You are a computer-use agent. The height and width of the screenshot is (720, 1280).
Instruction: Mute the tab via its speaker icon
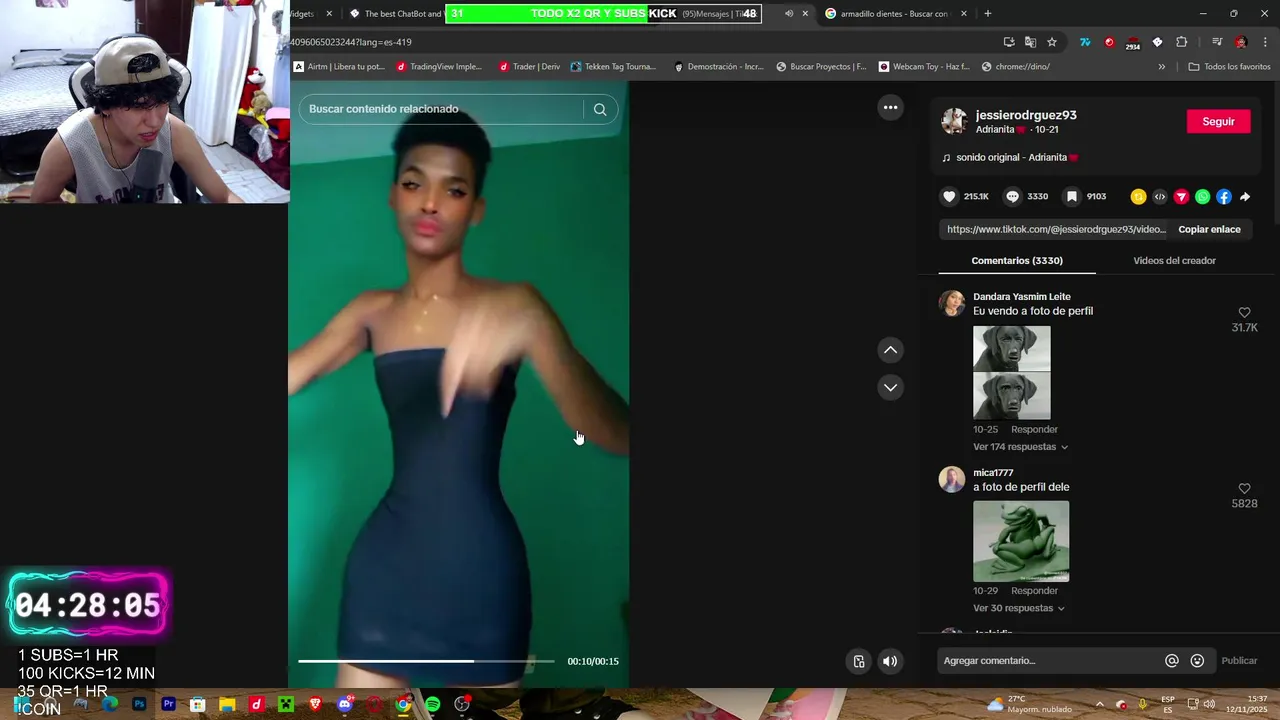pos(789,14)
